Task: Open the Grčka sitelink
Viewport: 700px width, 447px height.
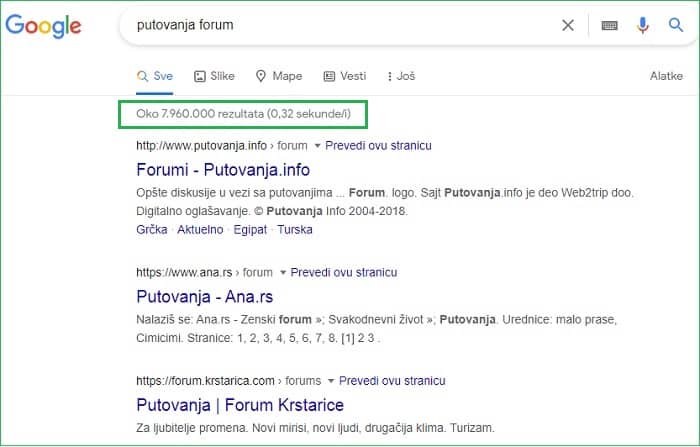Action: [152, 230]
